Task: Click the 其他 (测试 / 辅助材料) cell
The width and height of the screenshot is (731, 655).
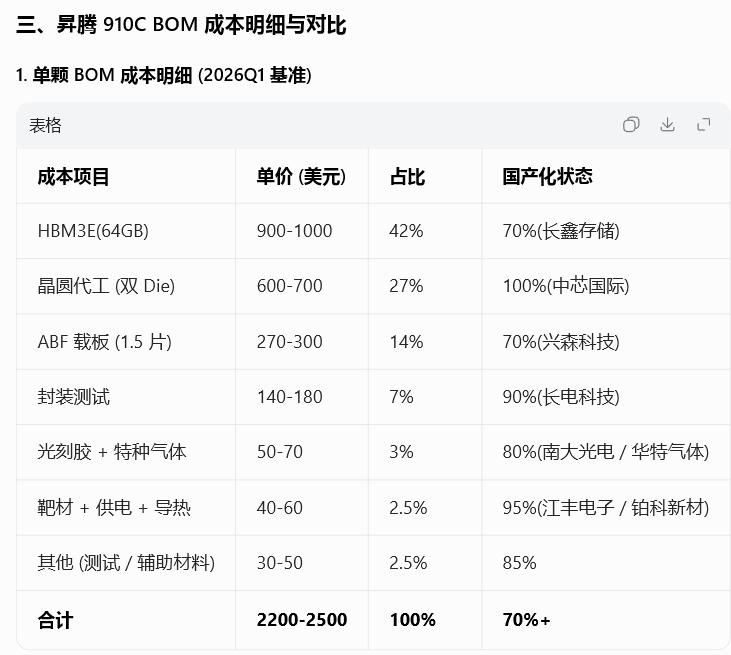Action: [x=126, y=563]
